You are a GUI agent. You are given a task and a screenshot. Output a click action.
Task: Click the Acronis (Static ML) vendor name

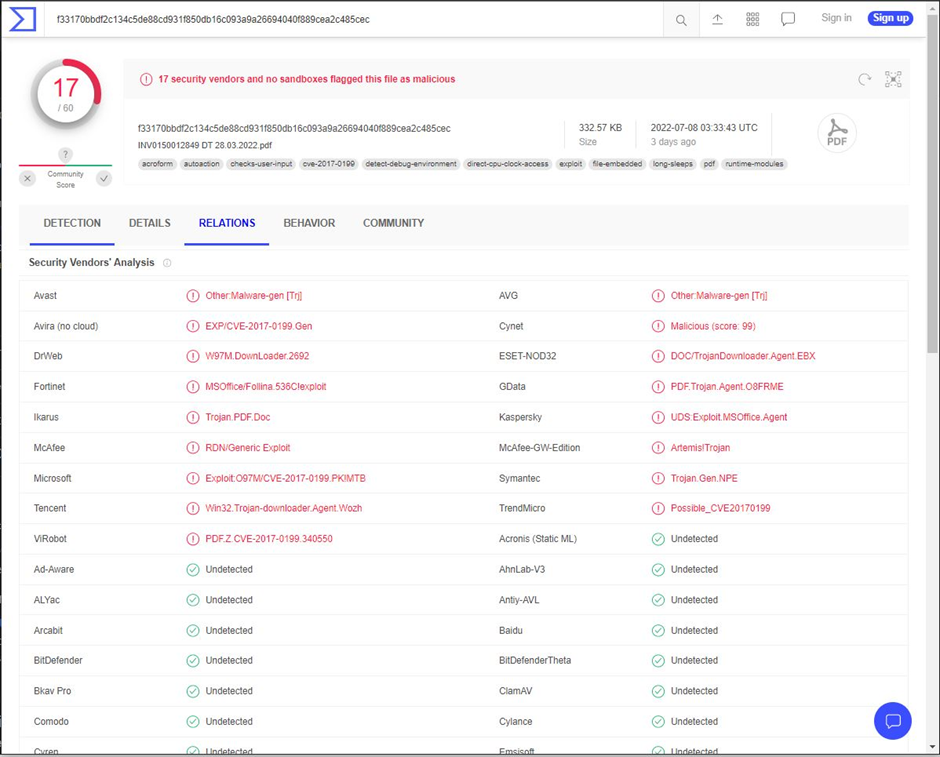pyautogui.click(x=538, y=539)
